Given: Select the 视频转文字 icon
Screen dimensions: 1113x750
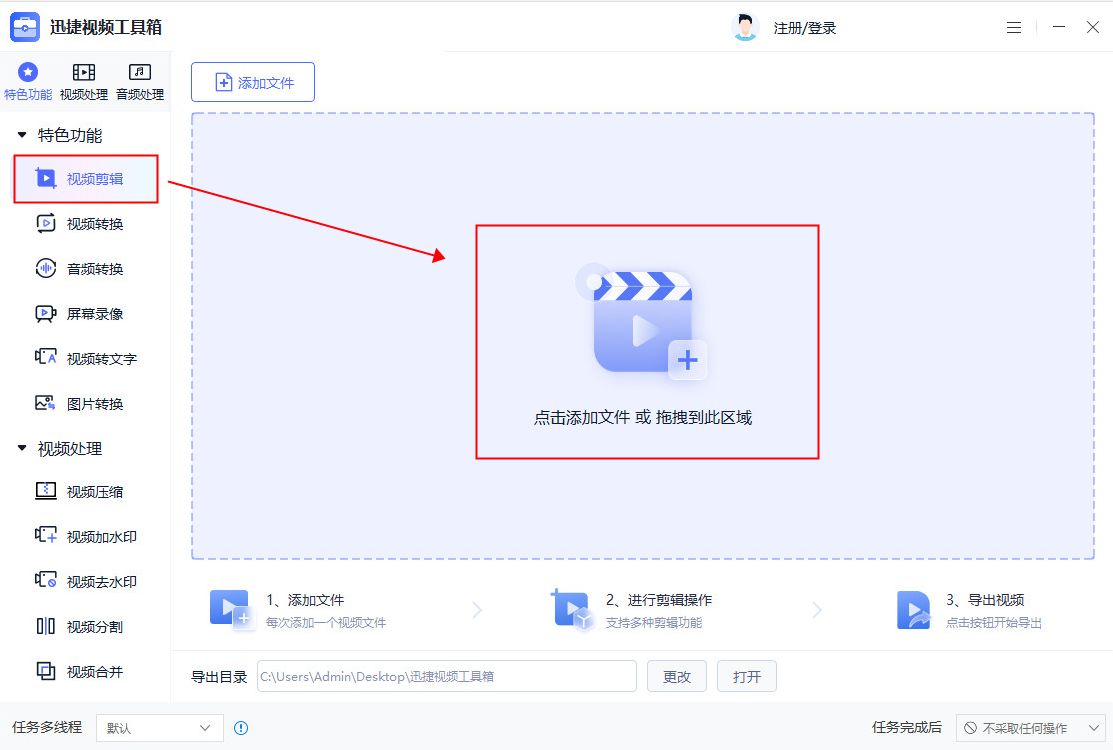Looking at the screenshot, I should [45, 357].
